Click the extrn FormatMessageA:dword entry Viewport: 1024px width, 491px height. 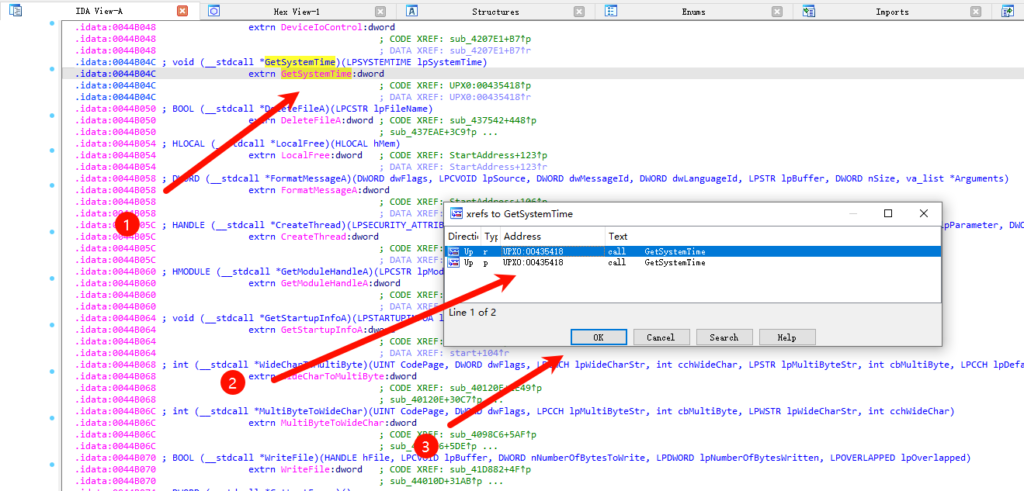click(319, 190)
